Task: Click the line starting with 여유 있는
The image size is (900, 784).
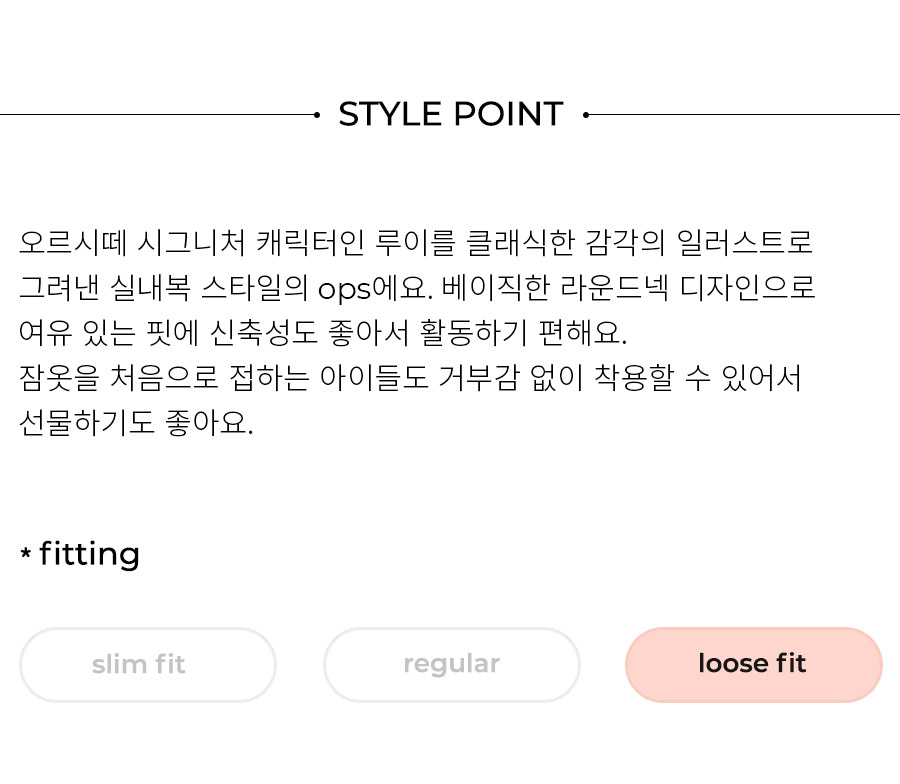Action: 323,333
